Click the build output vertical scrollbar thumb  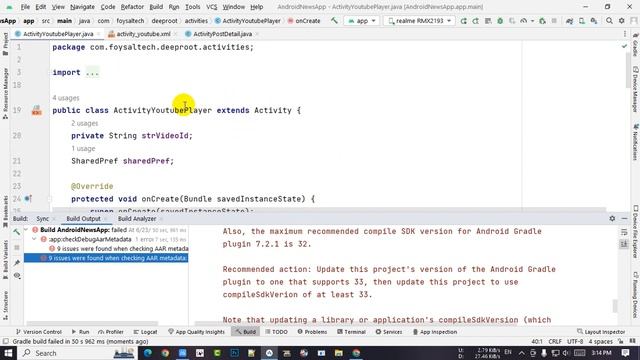pyautogui.click(x=615, y=305)
